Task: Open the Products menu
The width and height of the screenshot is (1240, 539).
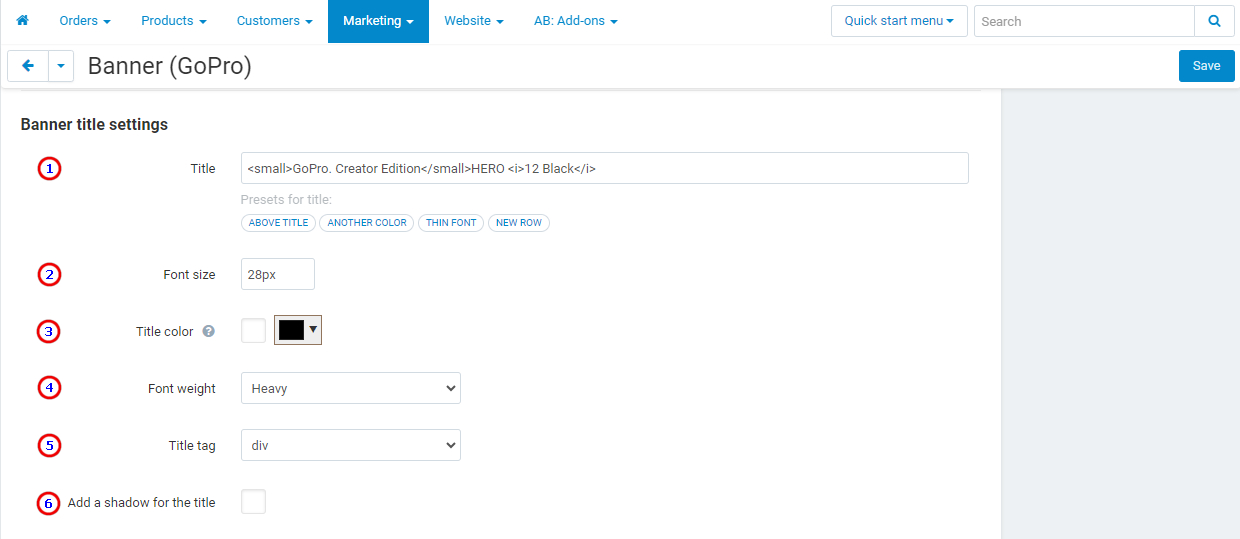Action: pyautogui.click(x=173, y=21)
